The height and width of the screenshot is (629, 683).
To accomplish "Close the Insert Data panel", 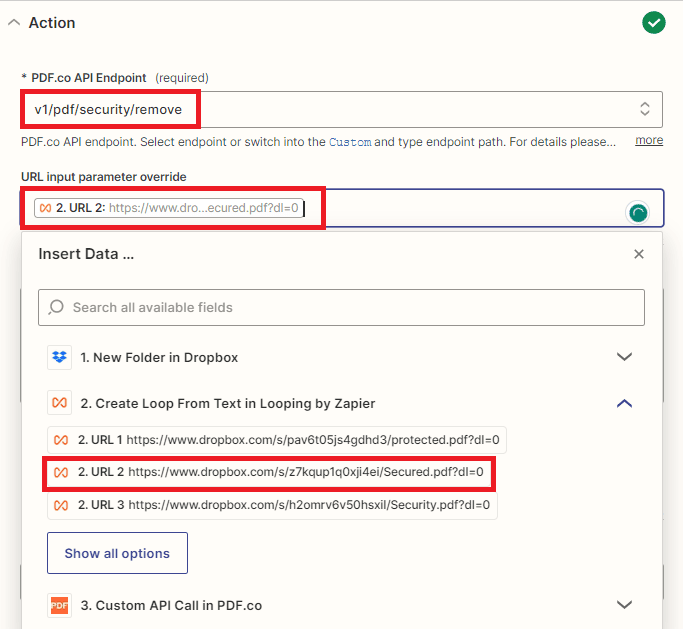I will [x=639, y=254].
